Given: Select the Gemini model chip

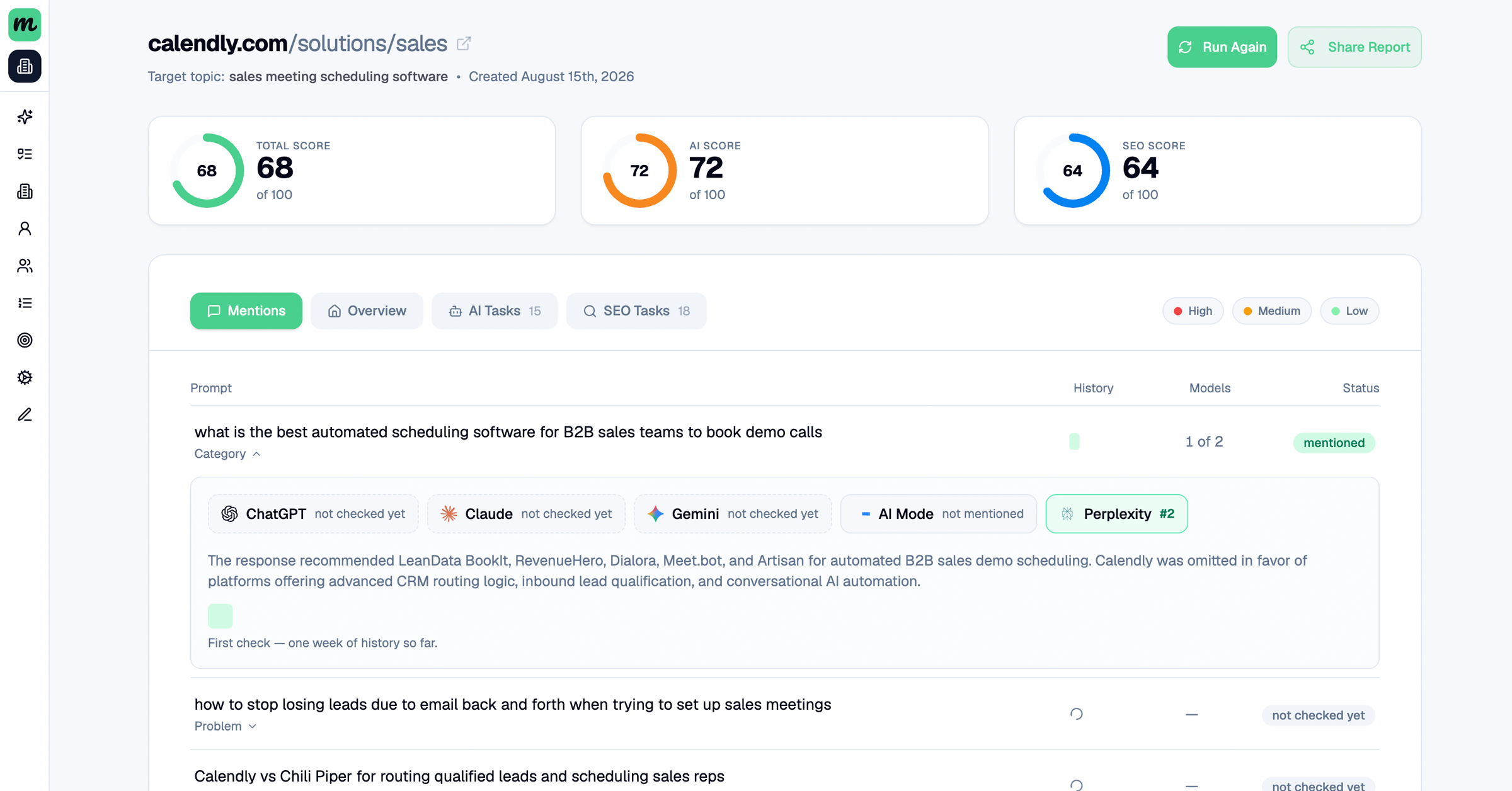Looking at the screenshot, I should pos(733,514).
